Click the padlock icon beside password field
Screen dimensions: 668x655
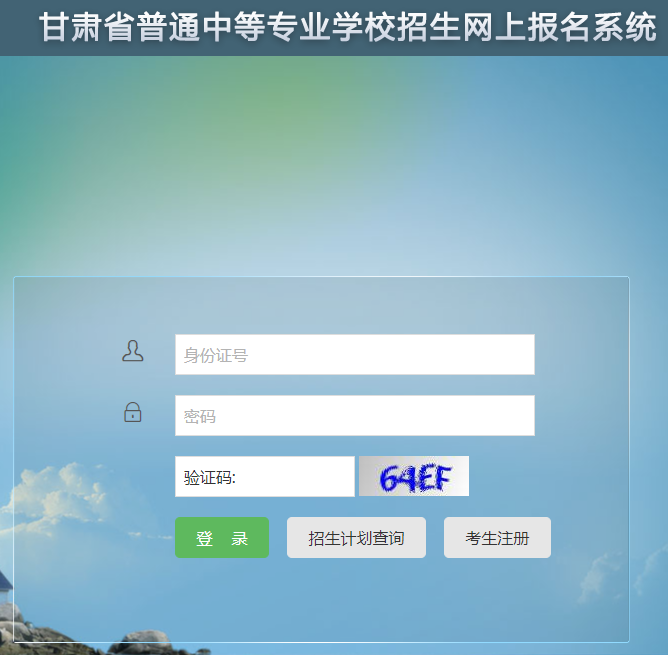click(x=132, y=412)
